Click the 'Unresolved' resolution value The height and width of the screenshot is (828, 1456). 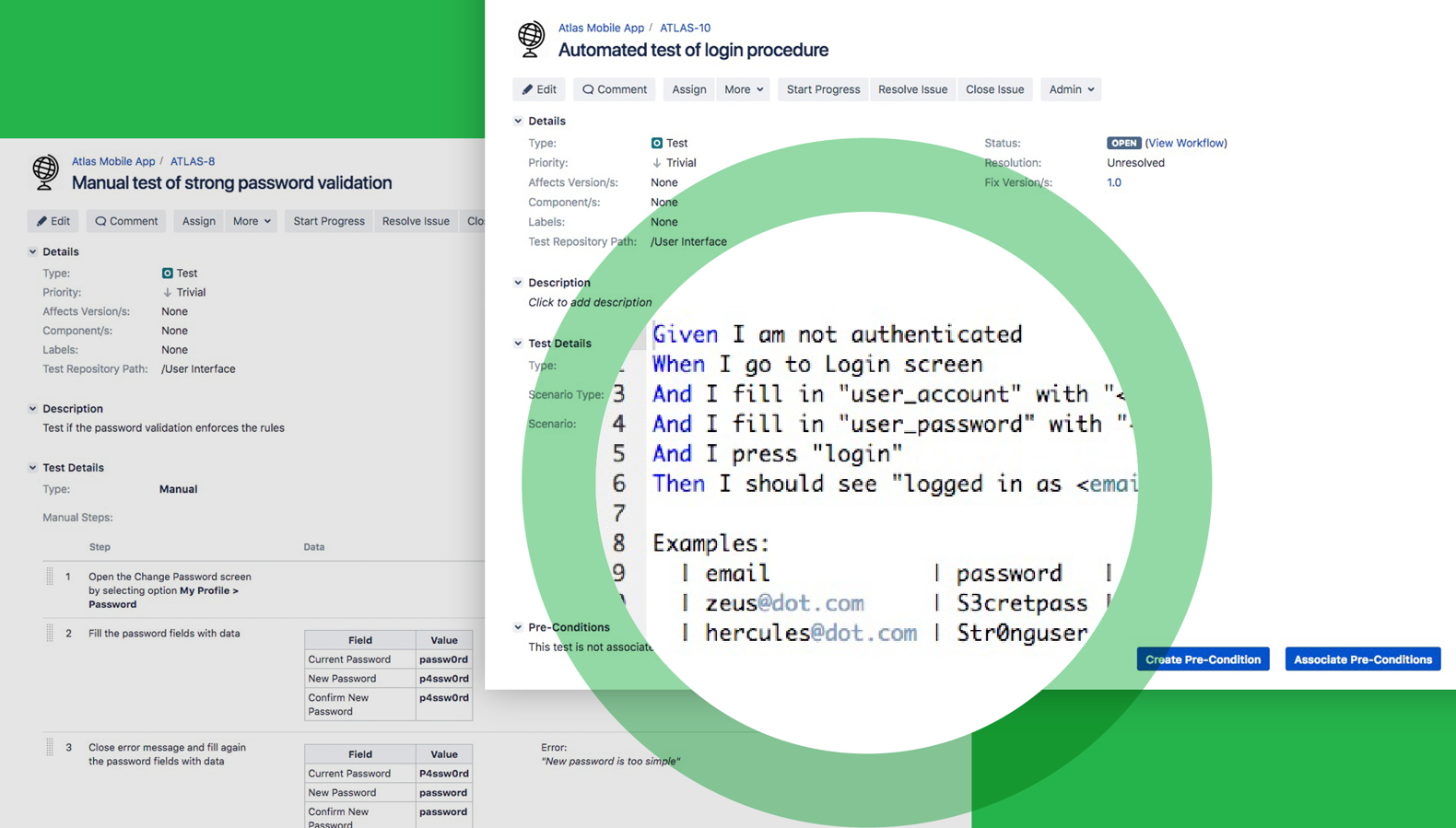tap(1135, 163)
